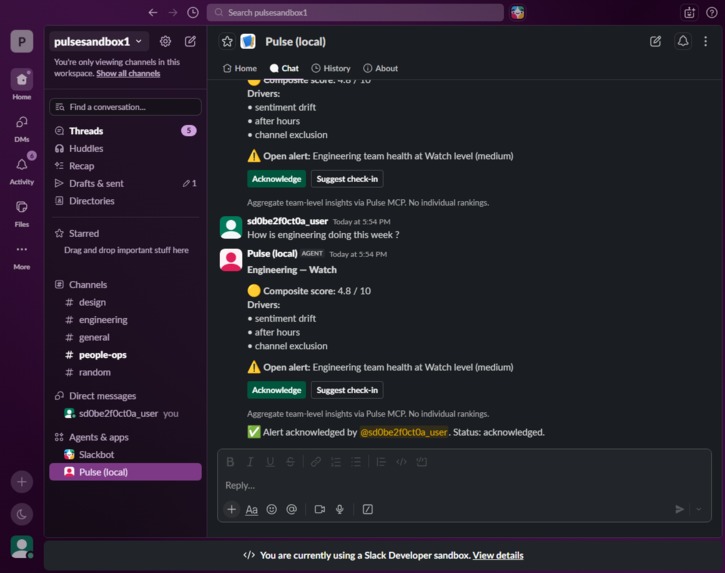Click @sd0be2f0ct0a_user mention
This screenshot has height=573, width=725.
[404, 432]
